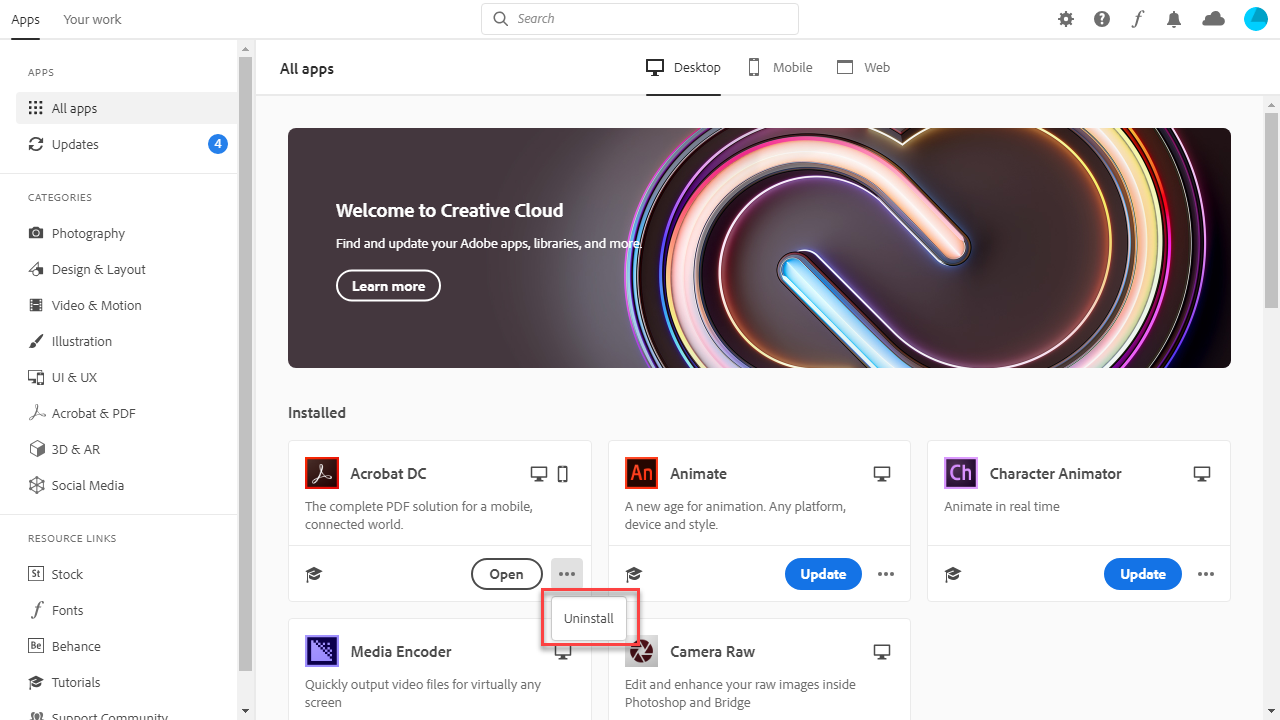This screenshot has width=1280, height=720.
Task: Select Uninstall from the popup menu
Action: click(x=589, y=618)
